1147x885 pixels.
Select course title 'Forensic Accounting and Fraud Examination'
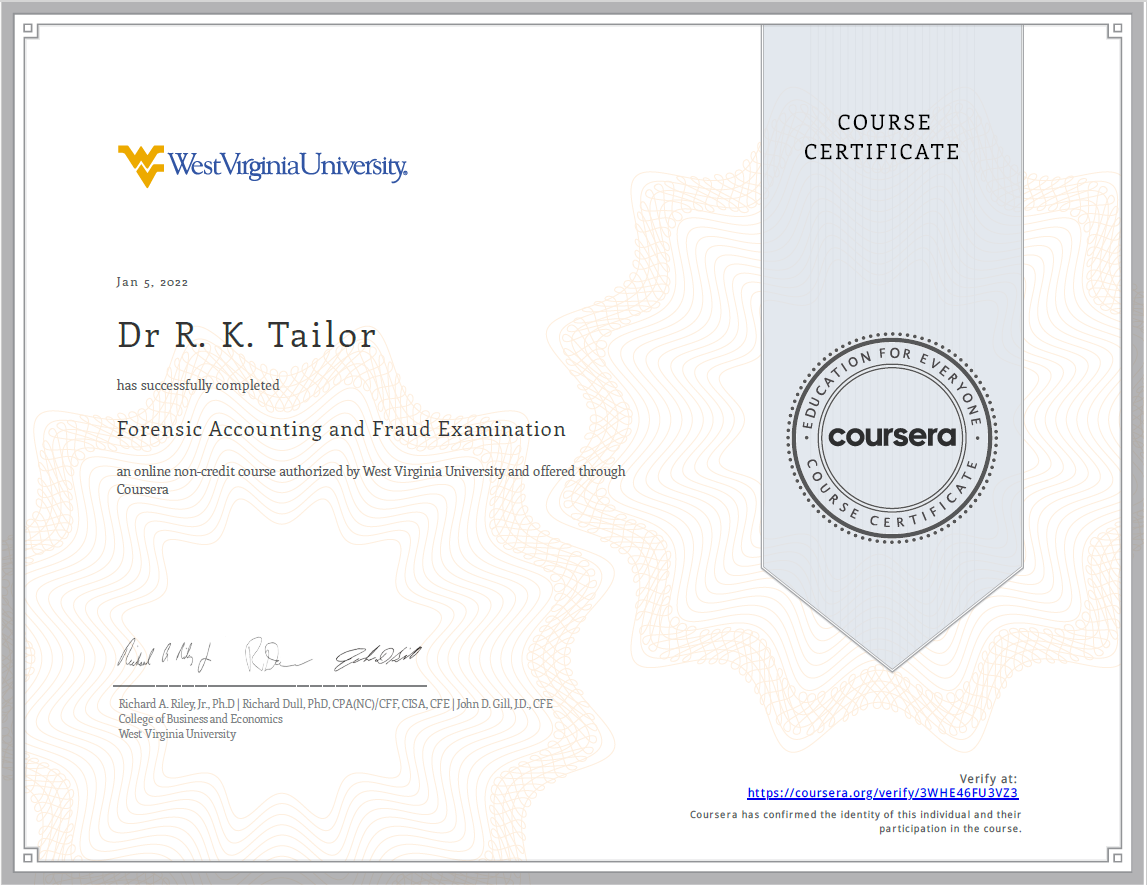[341, 429]
